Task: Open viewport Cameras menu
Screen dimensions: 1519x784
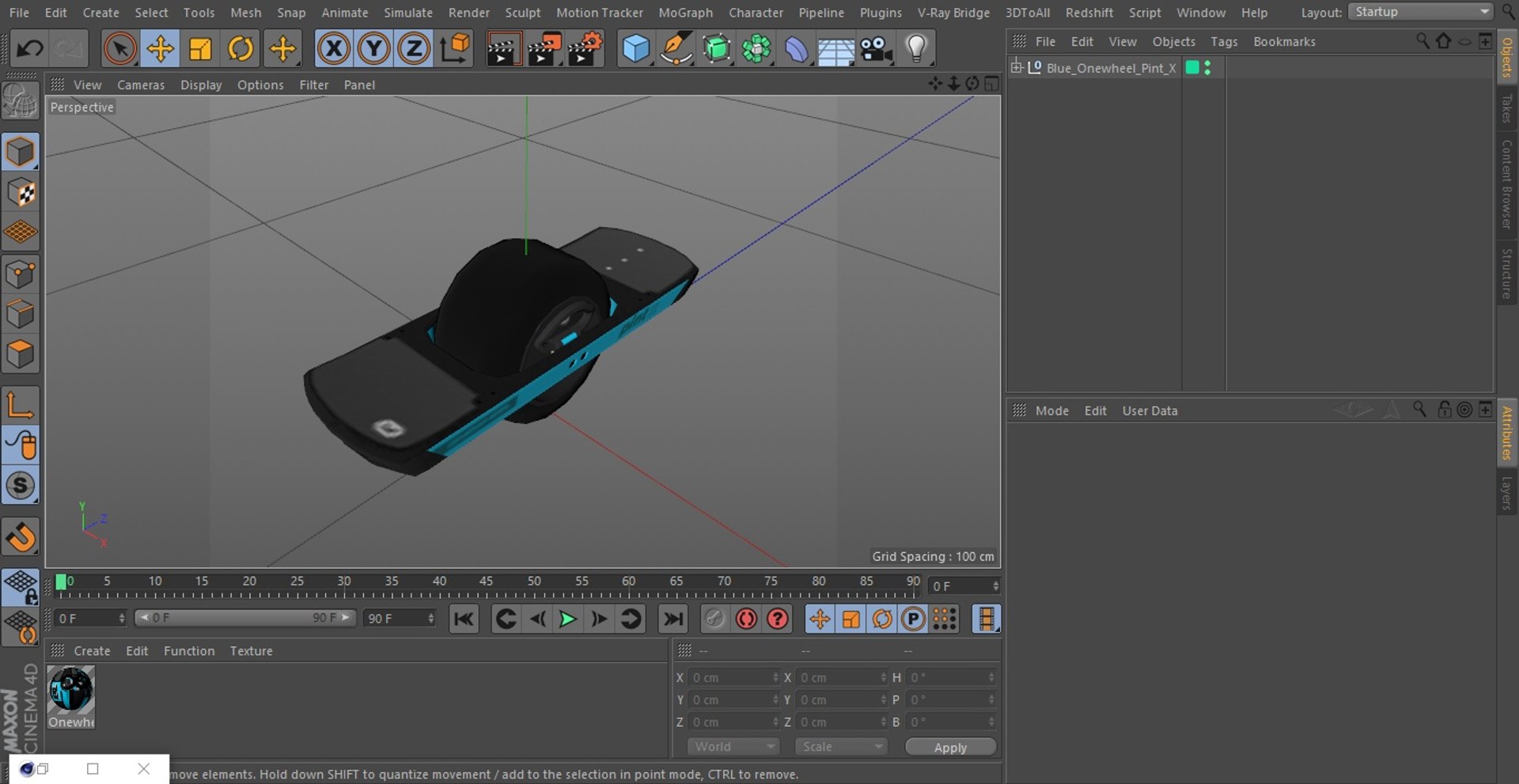Action: (x=141, y=85)
